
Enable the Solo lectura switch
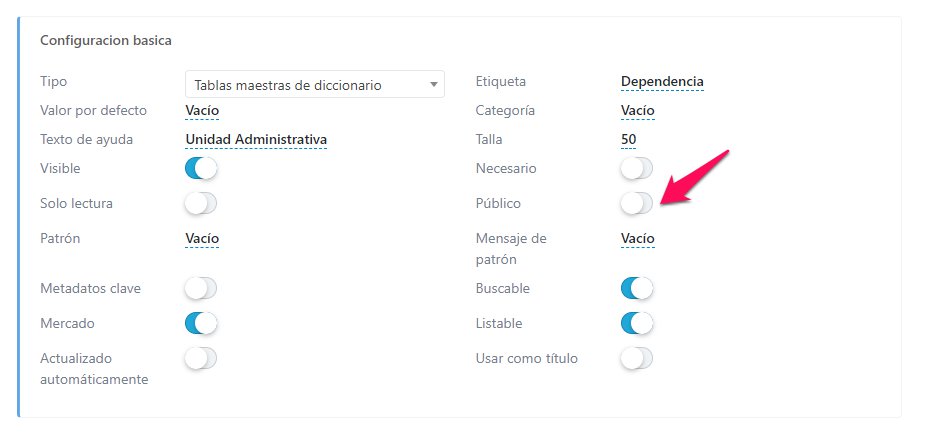[x=201, y=203]
